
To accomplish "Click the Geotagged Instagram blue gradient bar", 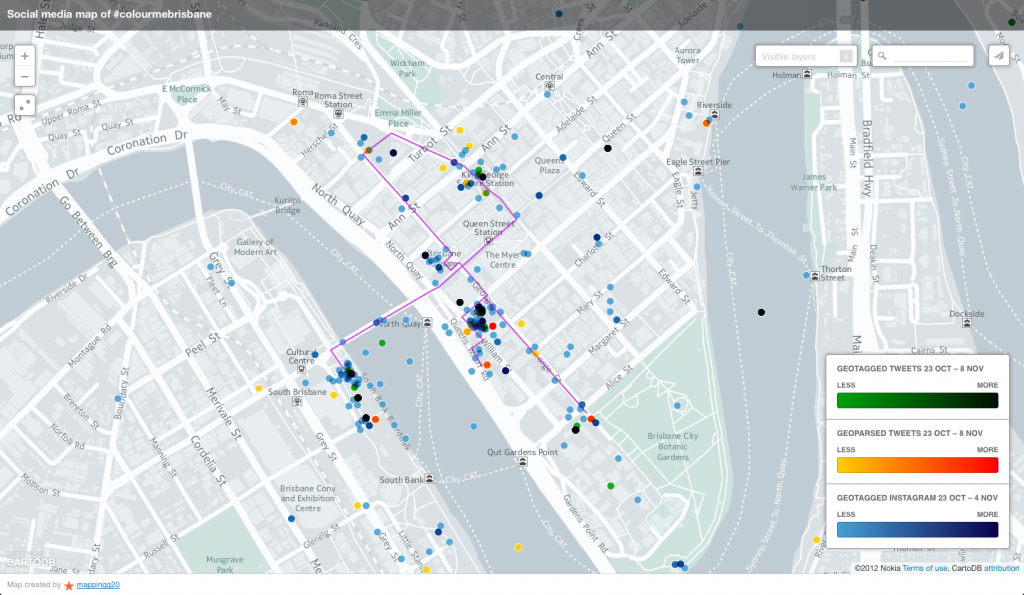I will (917, 530).
